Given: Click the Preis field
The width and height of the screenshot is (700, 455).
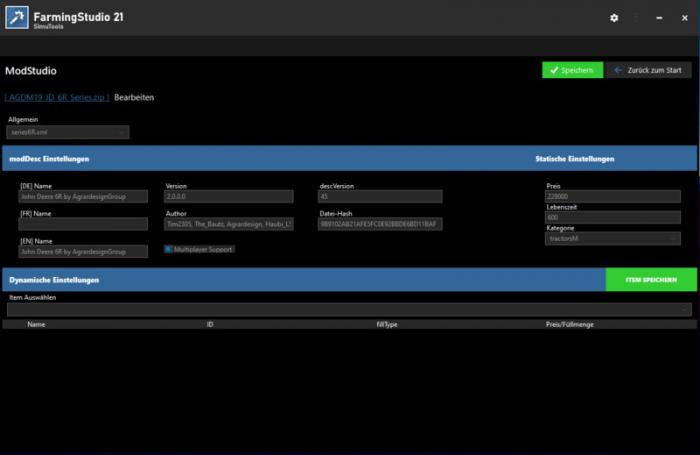Looking at the screenshot, I should 612,197.
